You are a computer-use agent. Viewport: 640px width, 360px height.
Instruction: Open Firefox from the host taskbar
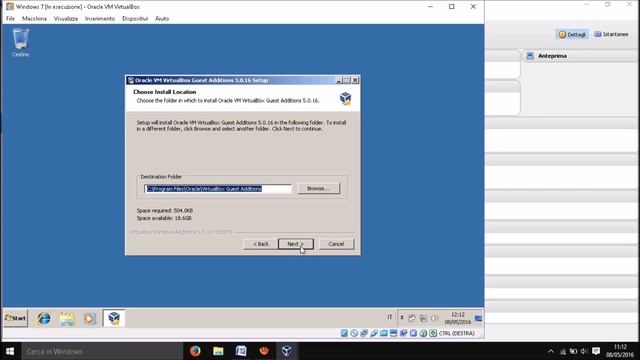(195, 351)
